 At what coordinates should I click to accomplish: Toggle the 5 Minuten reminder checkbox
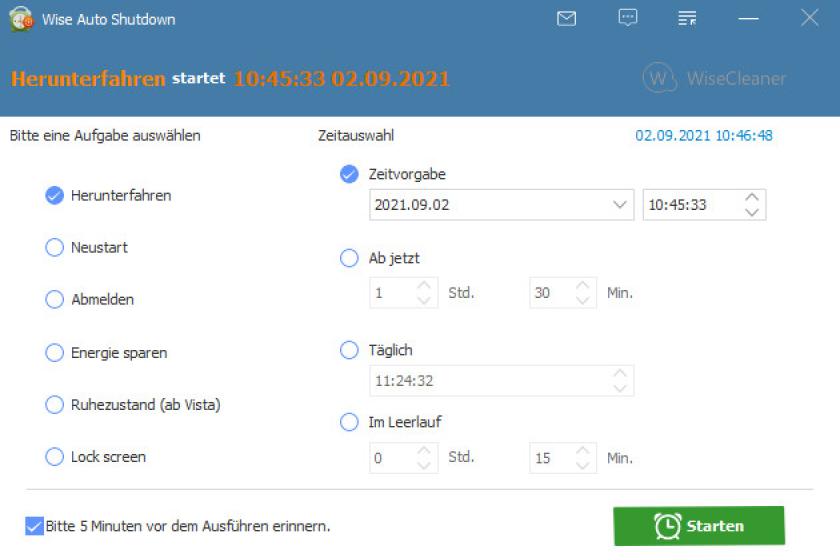[34, 526]
